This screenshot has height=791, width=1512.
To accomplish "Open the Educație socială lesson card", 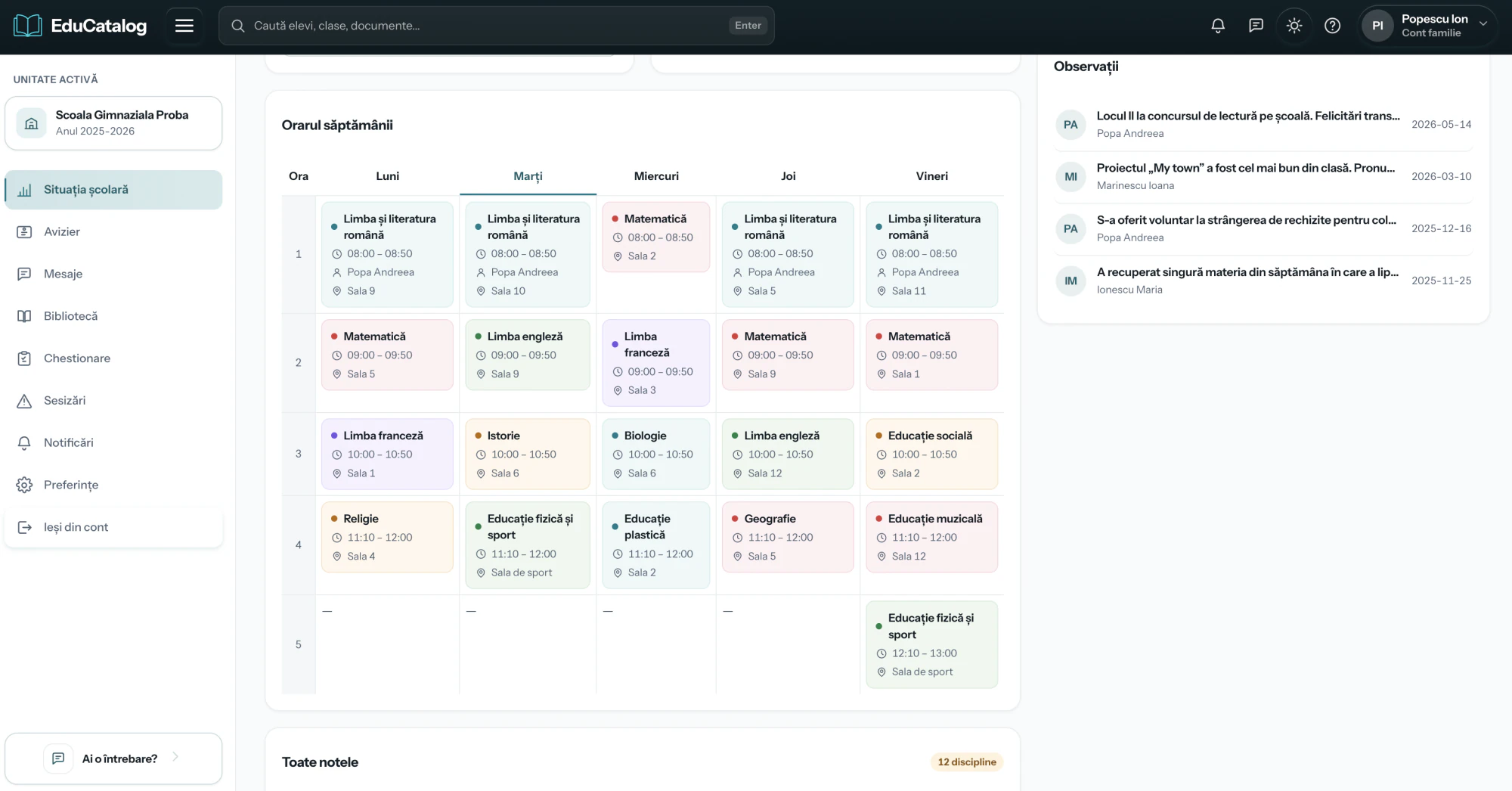I will pos(931,454).
